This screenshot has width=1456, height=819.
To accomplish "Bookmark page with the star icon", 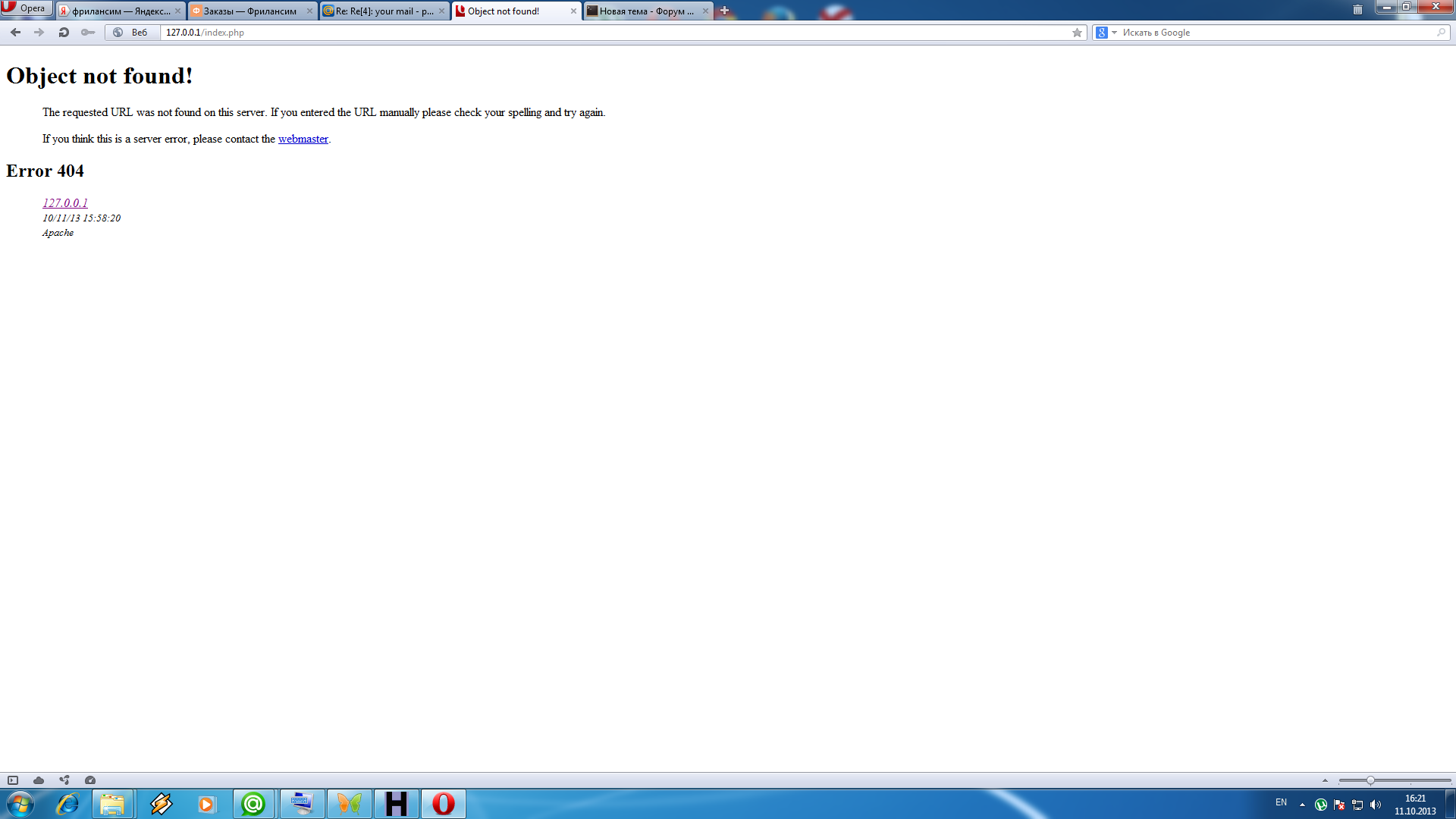I will pos(1077,33).
